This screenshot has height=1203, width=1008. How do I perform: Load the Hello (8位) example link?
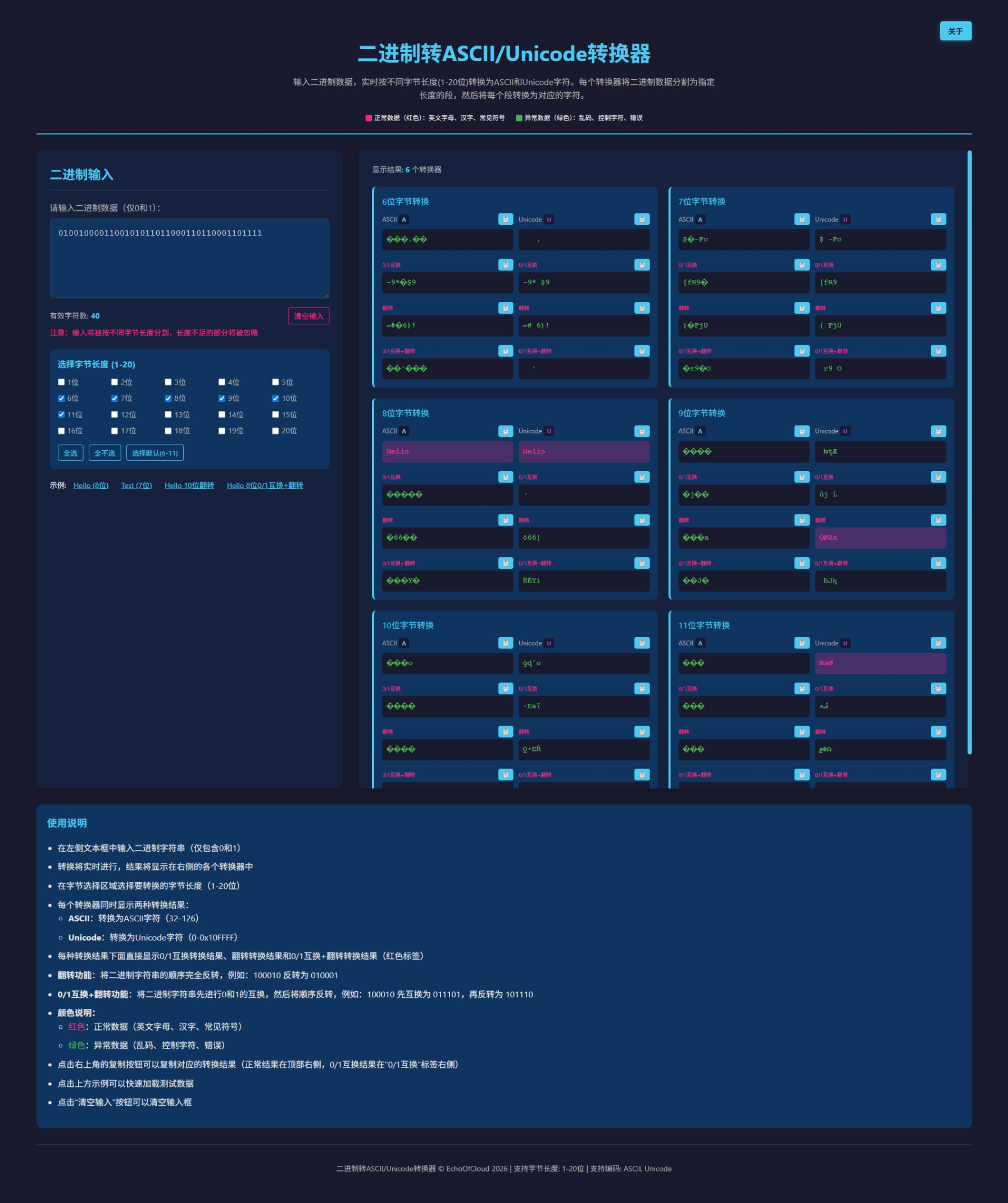[91, 485]
